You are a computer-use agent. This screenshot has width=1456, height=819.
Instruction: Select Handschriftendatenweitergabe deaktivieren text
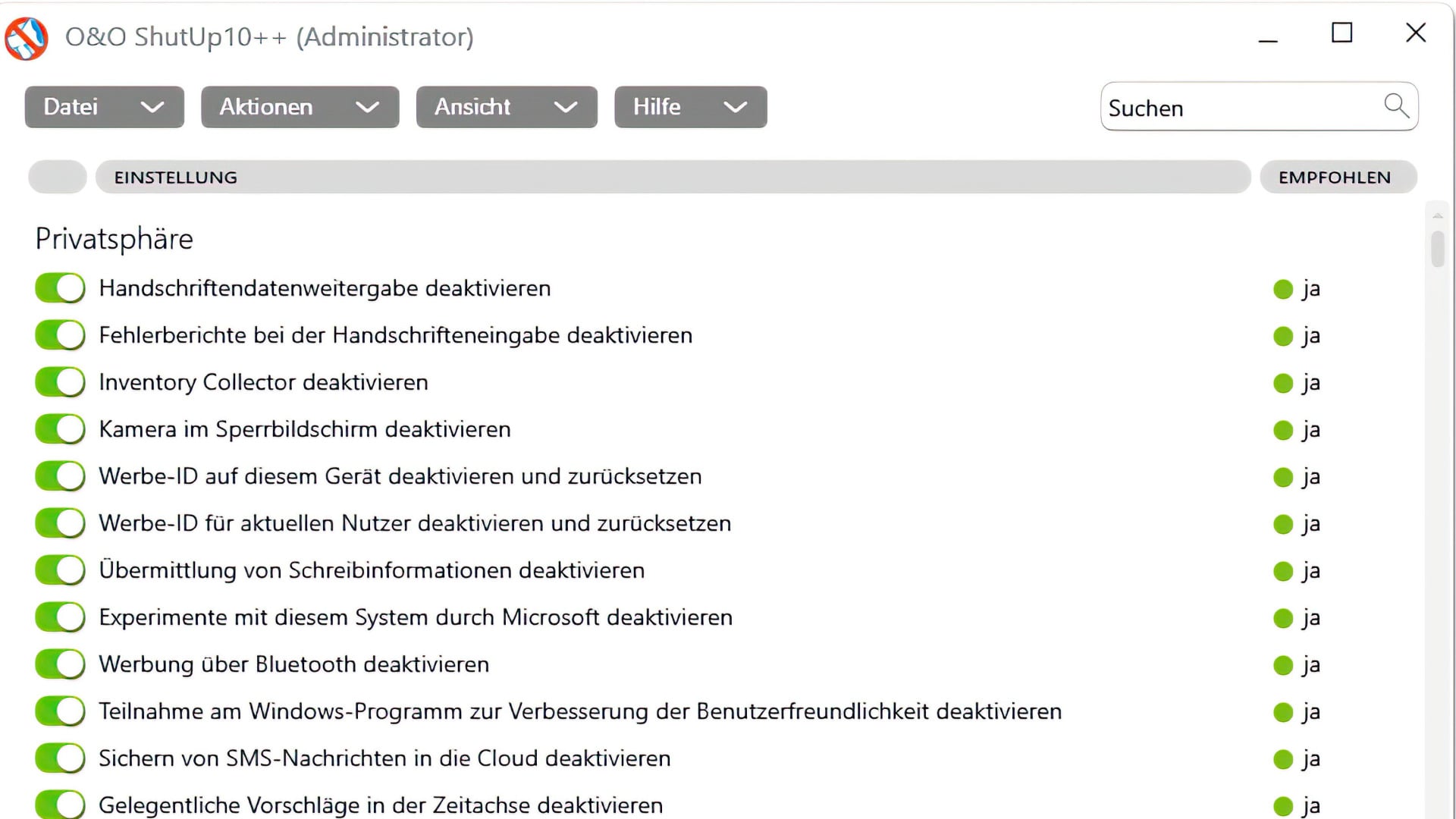pos(325,288)
